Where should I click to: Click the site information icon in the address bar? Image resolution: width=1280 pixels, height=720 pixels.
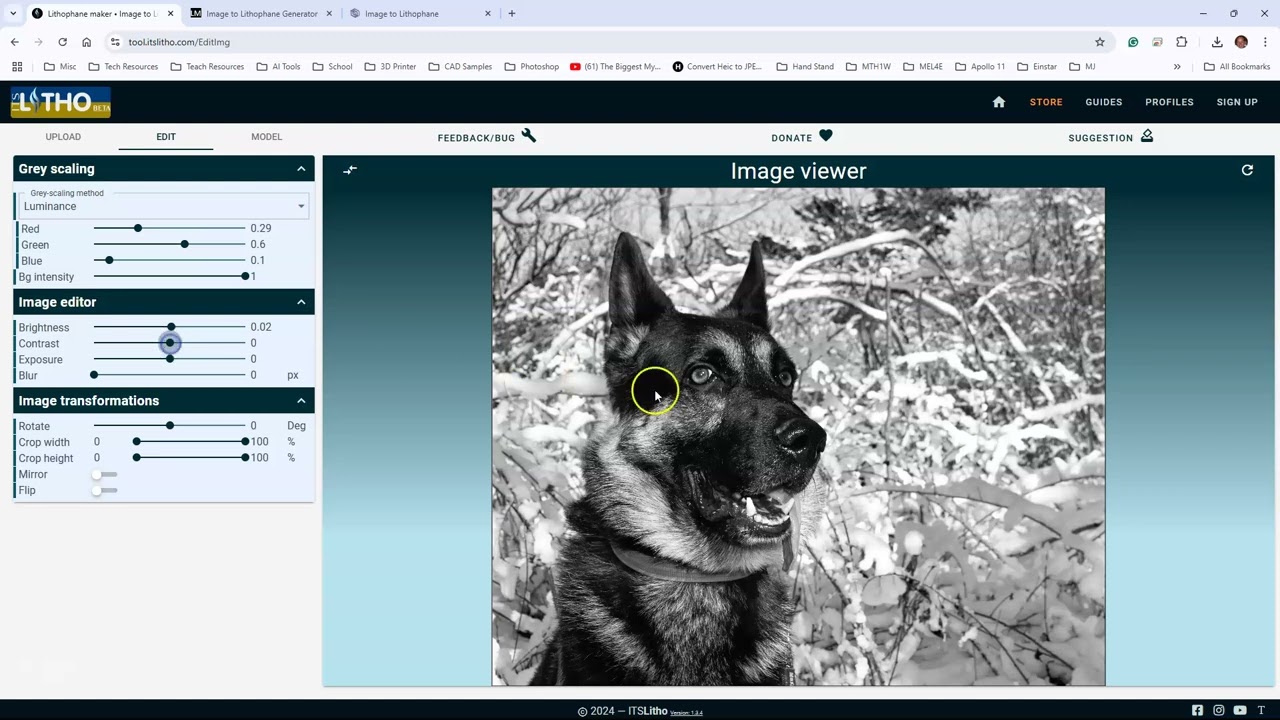click(x=115, y=42)
